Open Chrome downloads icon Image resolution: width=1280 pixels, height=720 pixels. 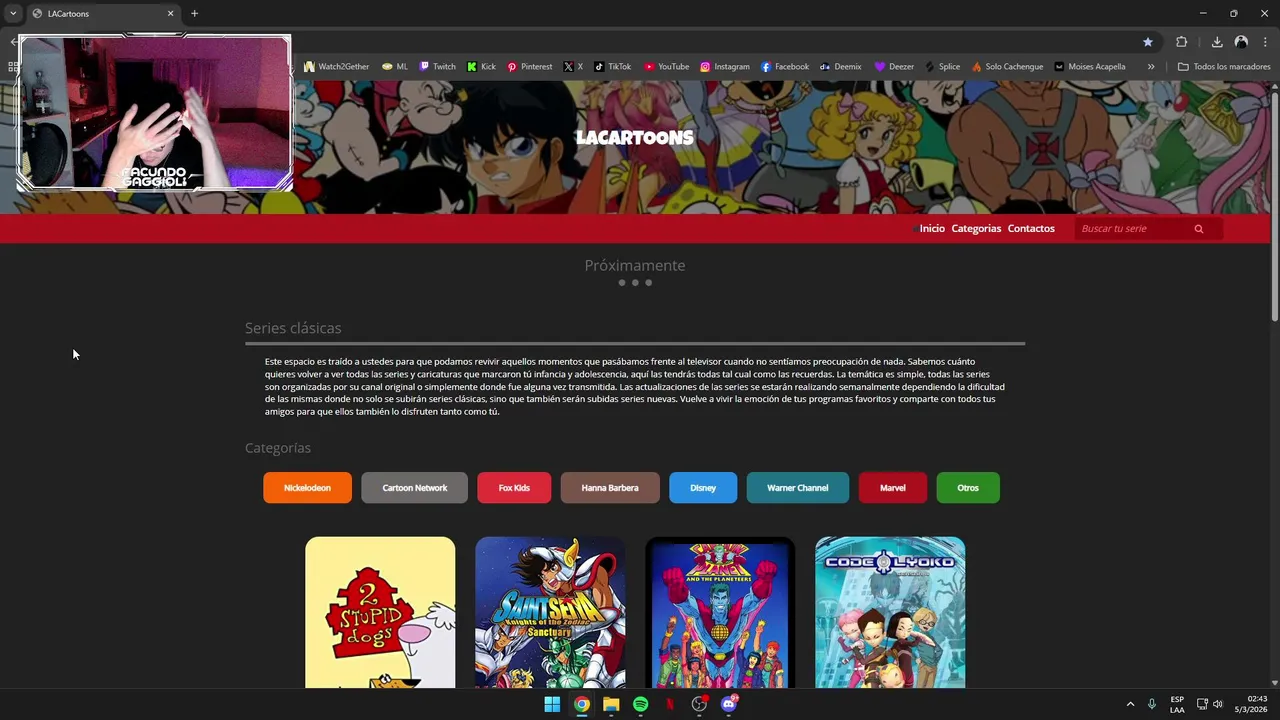pos(1217,42)
